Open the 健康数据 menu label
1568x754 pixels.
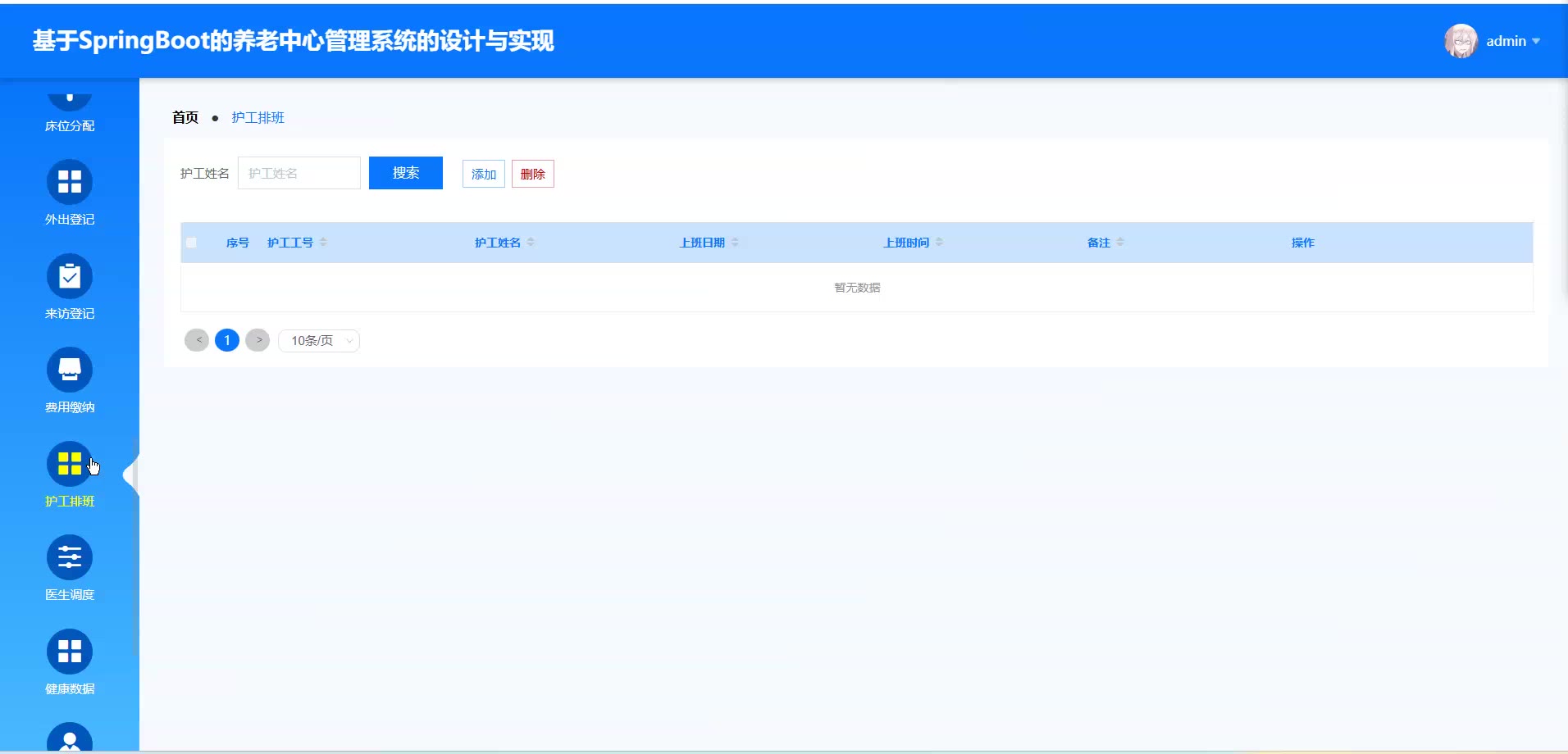tap(70, 689)
